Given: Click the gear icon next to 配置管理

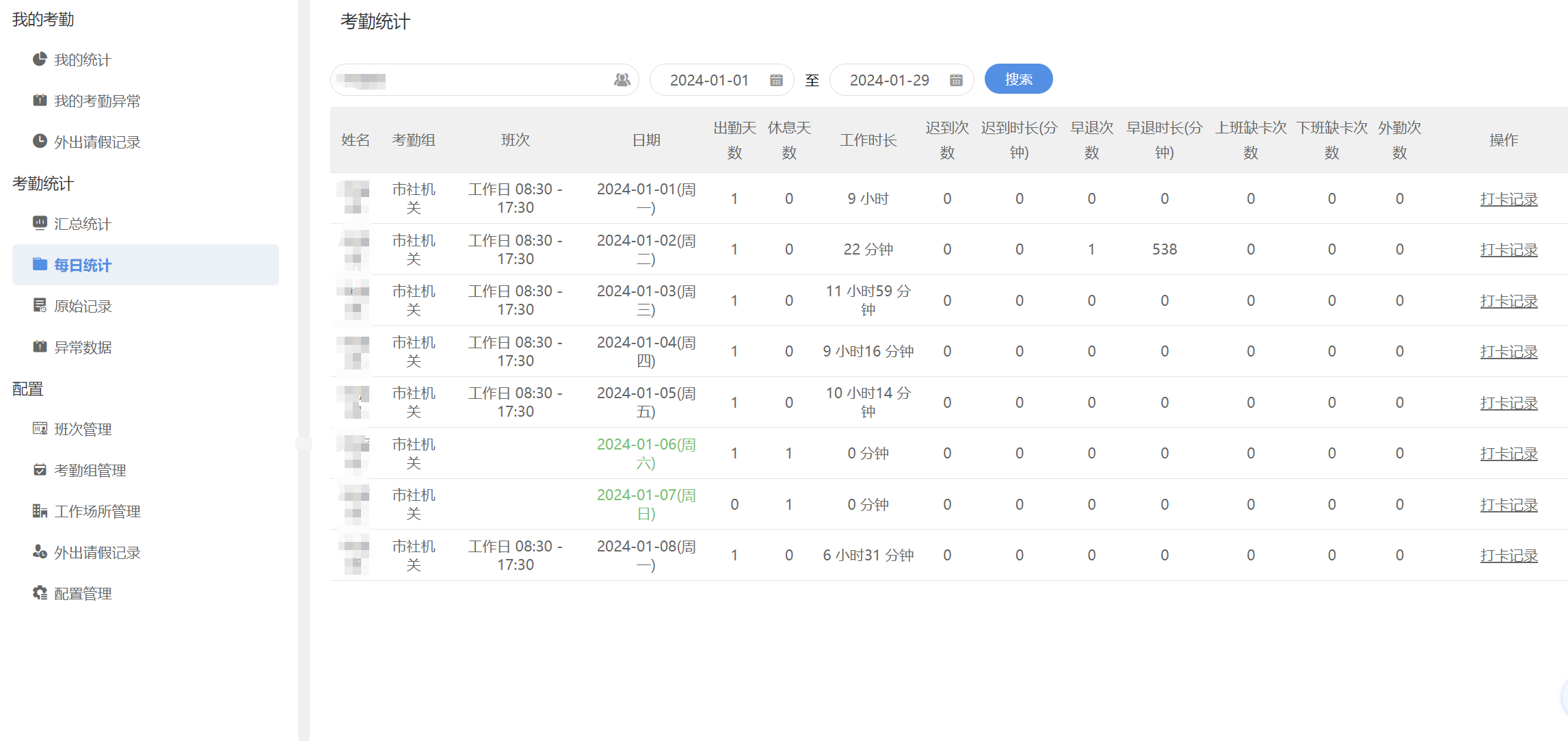Looking at the screenshot, I should pos(40,593).
